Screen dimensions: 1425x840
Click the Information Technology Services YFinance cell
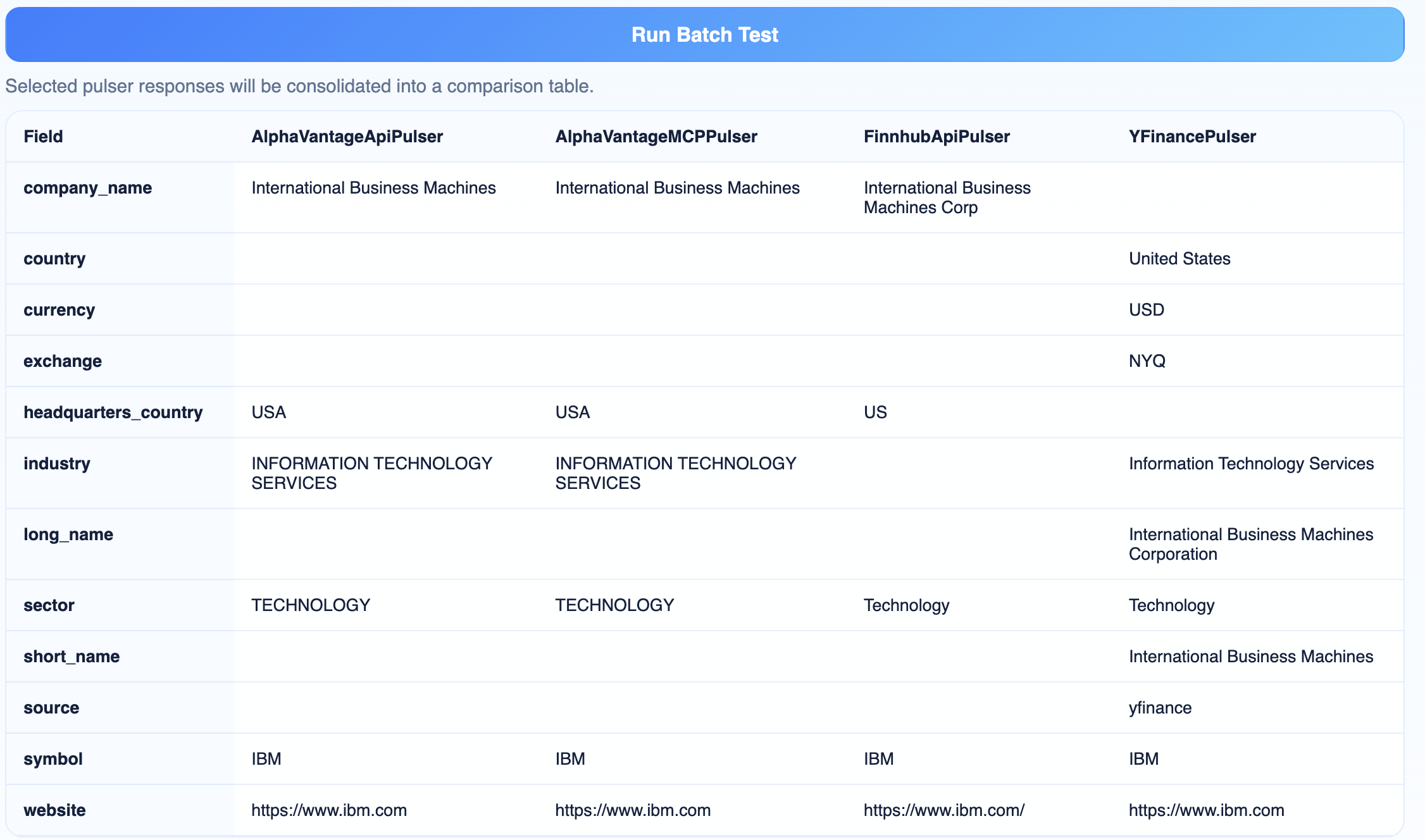point(1251,464)
